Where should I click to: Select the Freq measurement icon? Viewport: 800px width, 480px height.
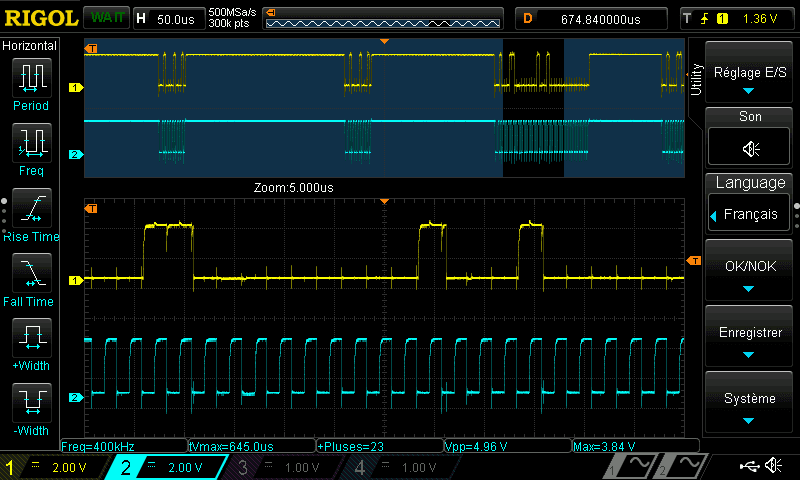click(x=32, y=143)
